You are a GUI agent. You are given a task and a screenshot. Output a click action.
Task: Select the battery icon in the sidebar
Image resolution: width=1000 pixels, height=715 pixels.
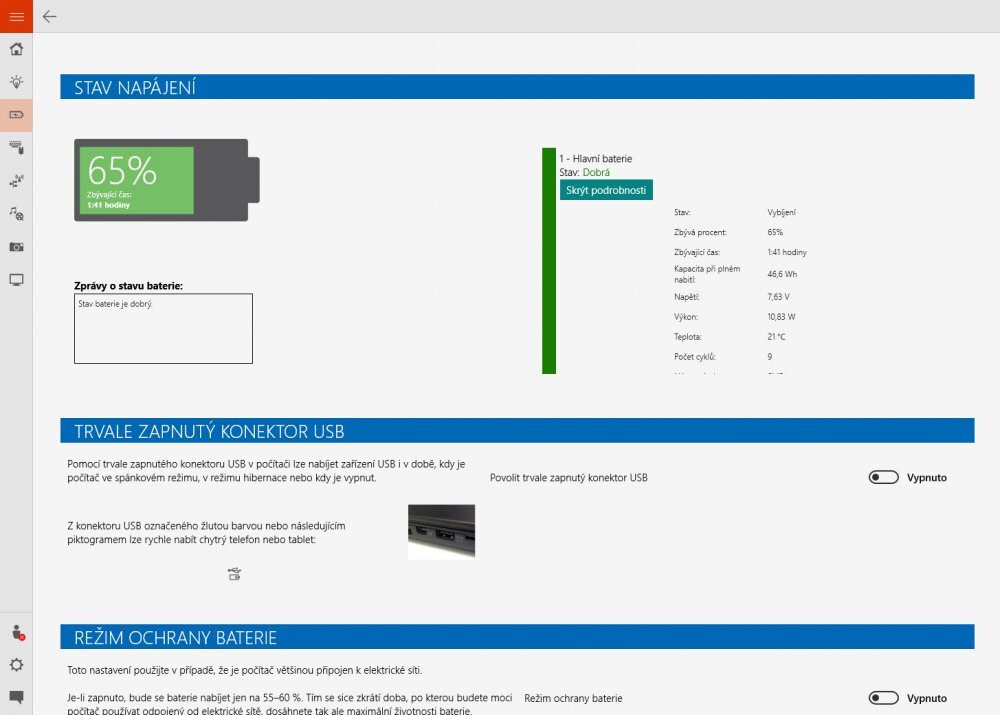tap(16, 115)
